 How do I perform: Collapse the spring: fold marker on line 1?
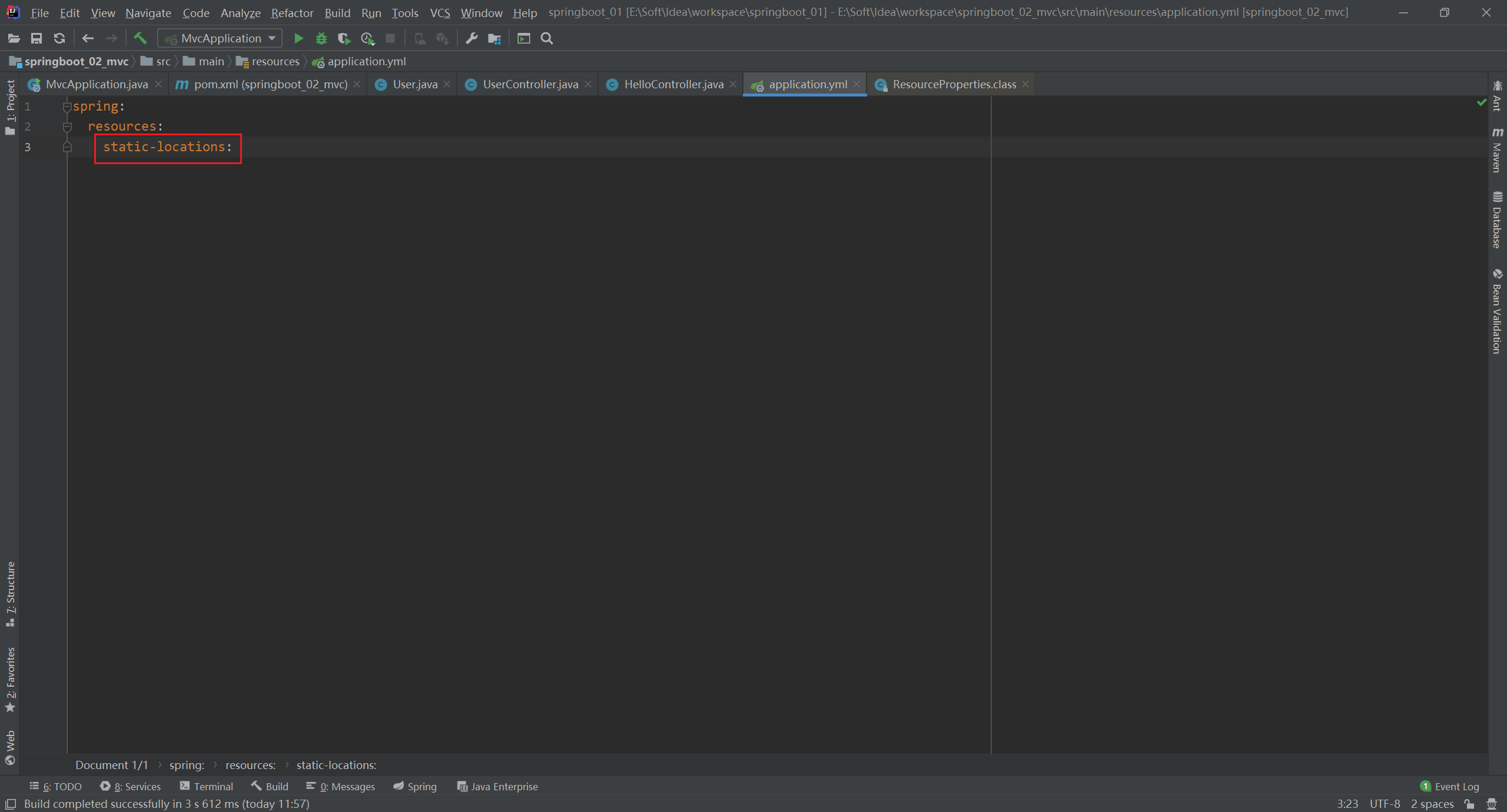(x=67, y=107)
